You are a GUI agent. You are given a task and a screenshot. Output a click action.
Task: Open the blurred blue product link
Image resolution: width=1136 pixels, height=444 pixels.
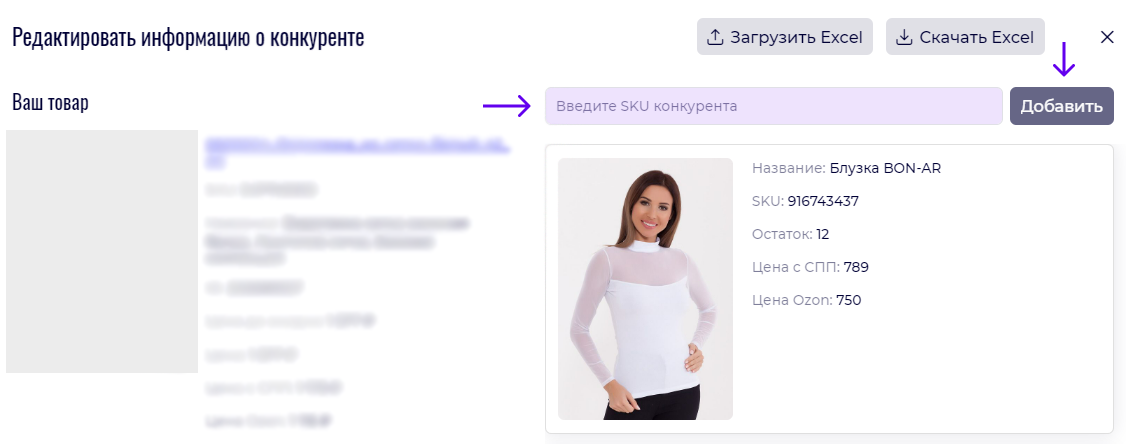point(357,152)
